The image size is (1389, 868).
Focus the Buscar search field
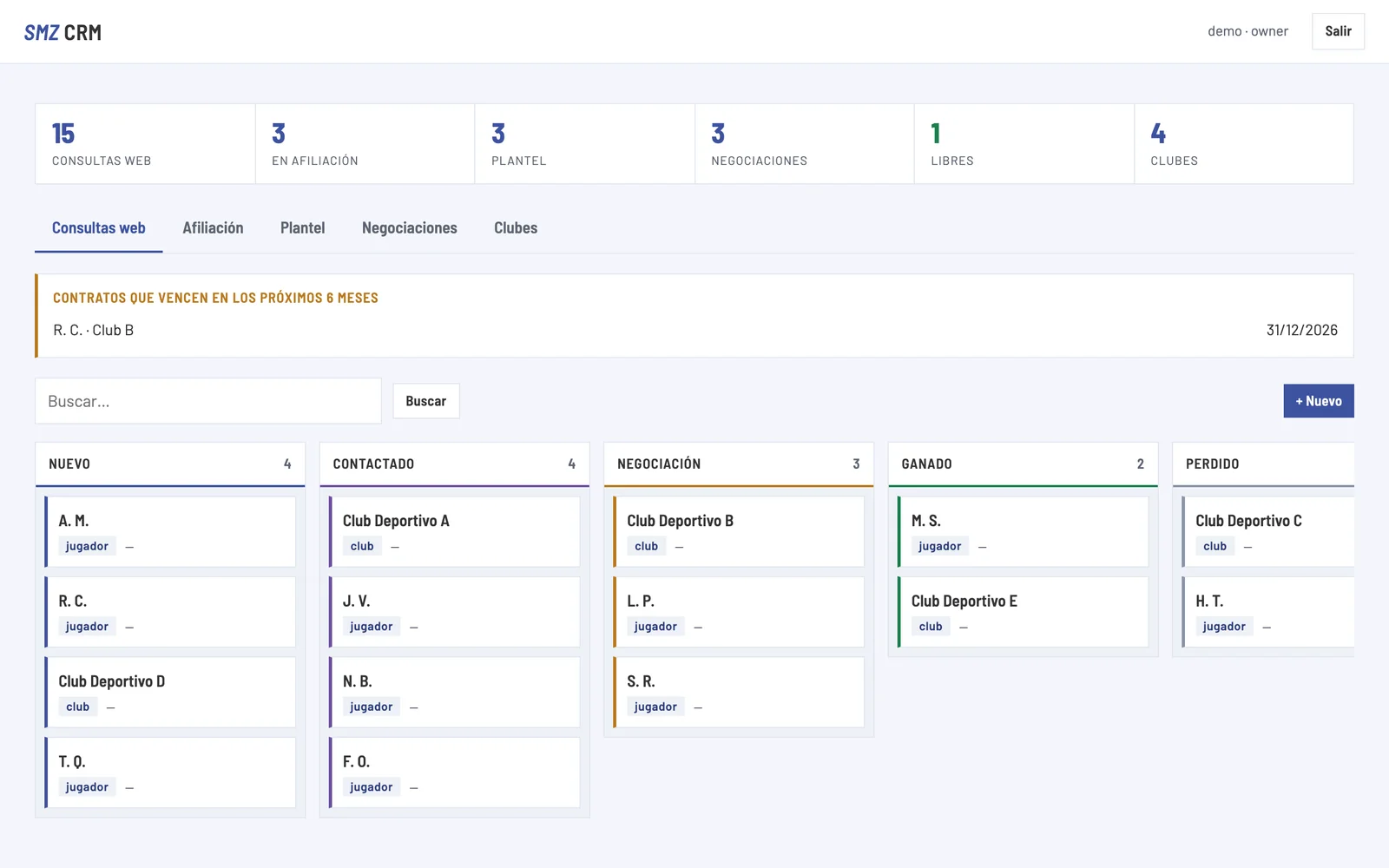click(208, 401)
